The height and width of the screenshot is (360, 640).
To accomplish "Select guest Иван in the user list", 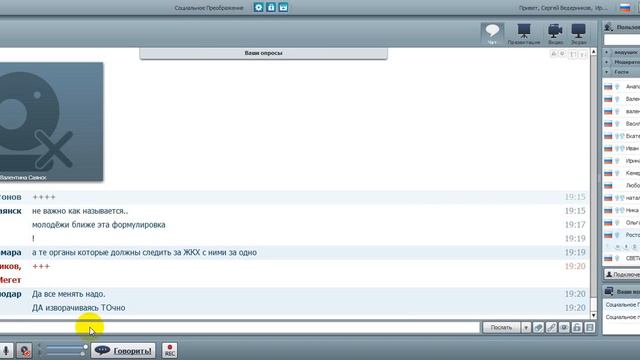I will (x=622, y=148).
